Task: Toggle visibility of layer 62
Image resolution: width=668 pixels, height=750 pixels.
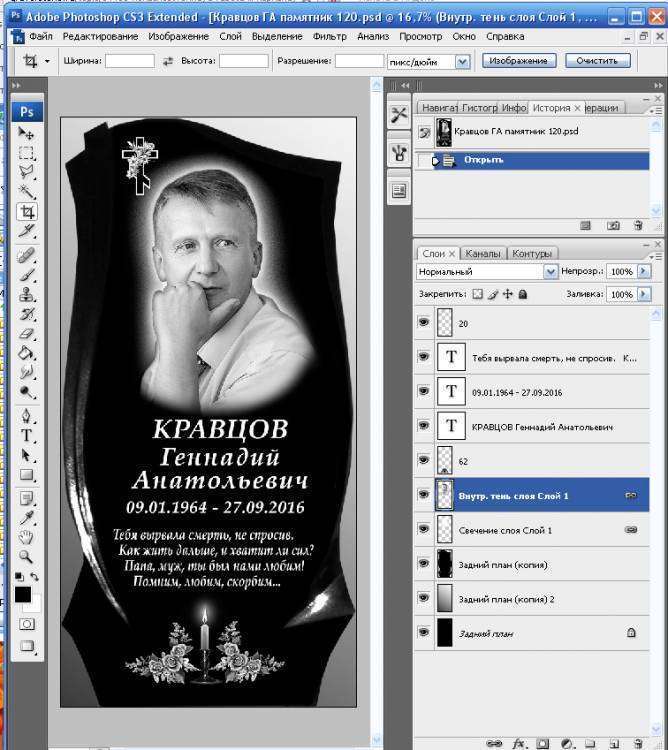Action: (424, 461)
